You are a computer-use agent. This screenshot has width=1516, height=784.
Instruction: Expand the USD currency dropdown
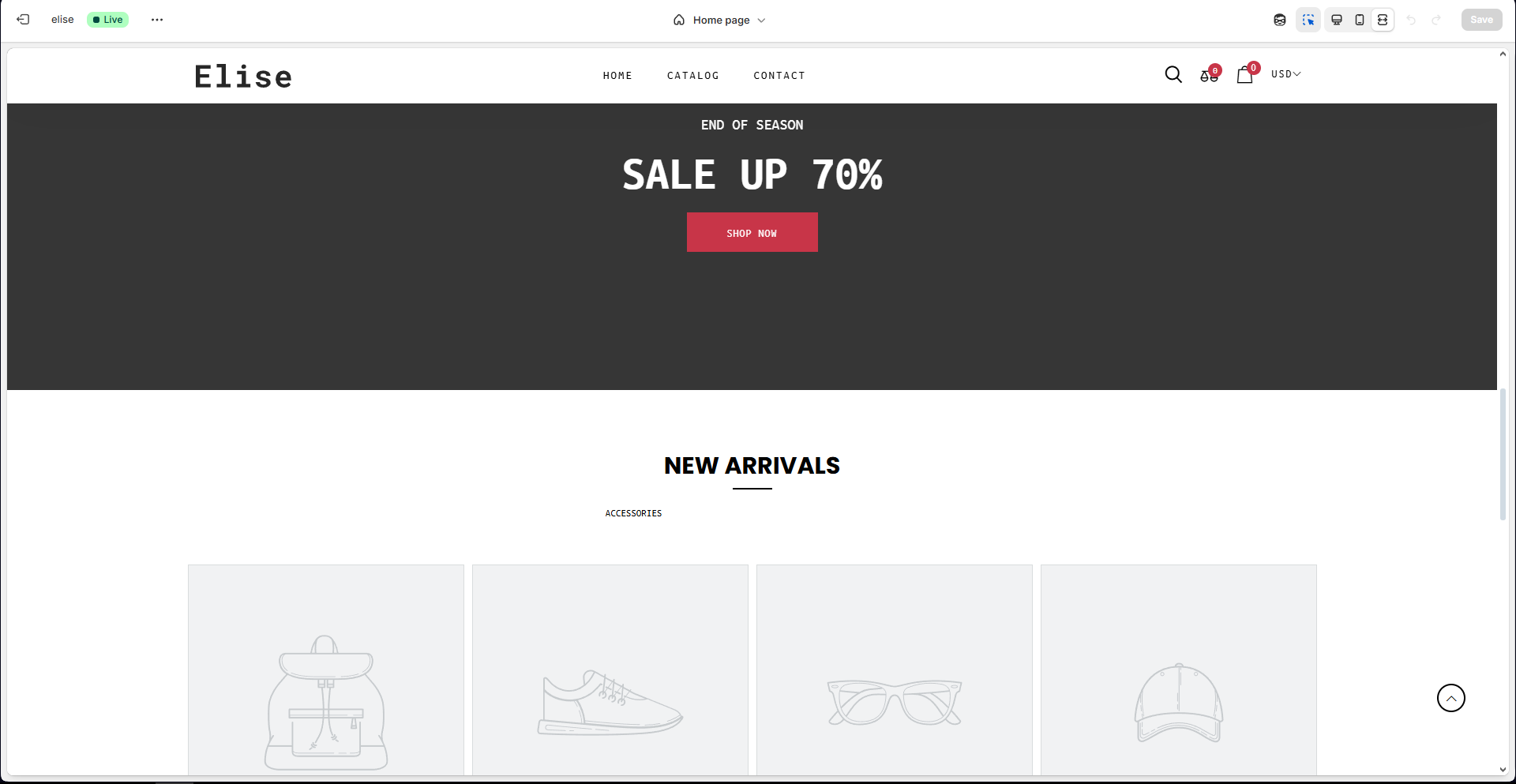(x=1285, y=74)
